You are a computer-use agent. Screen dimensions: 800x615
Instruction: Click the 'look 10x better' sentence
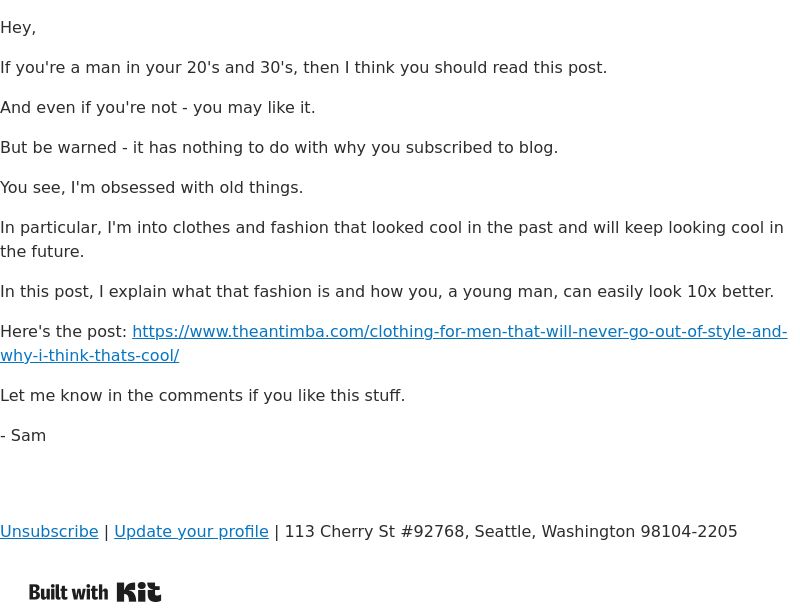[x=387, y=292]
